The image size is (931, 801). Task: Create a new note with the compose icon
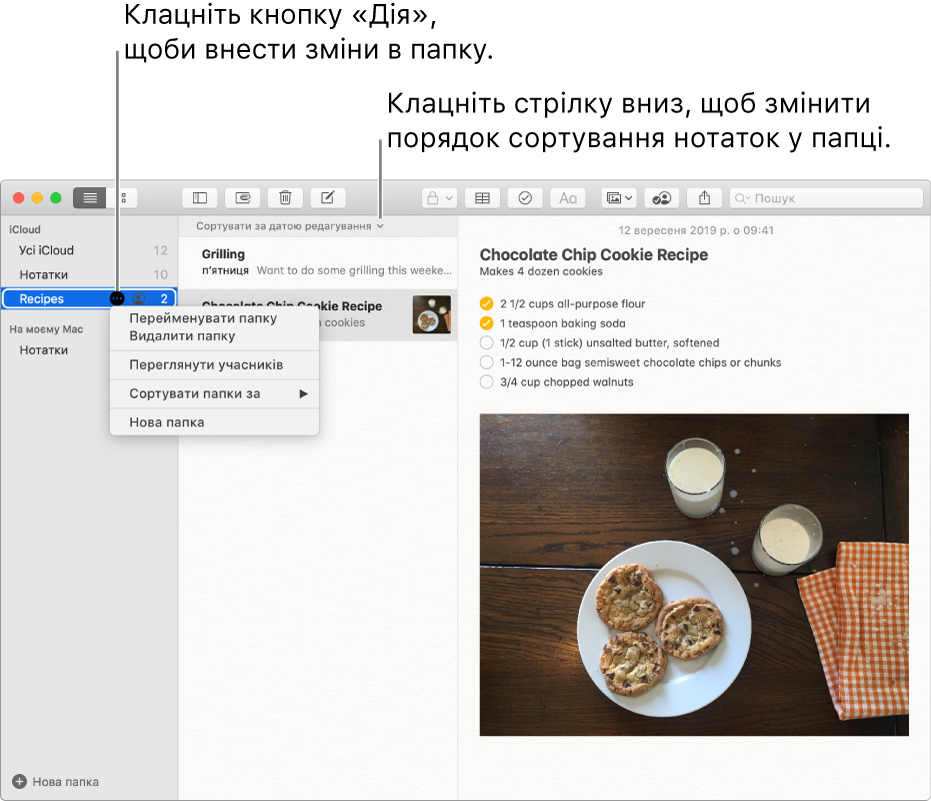click(x=327, y=197)
